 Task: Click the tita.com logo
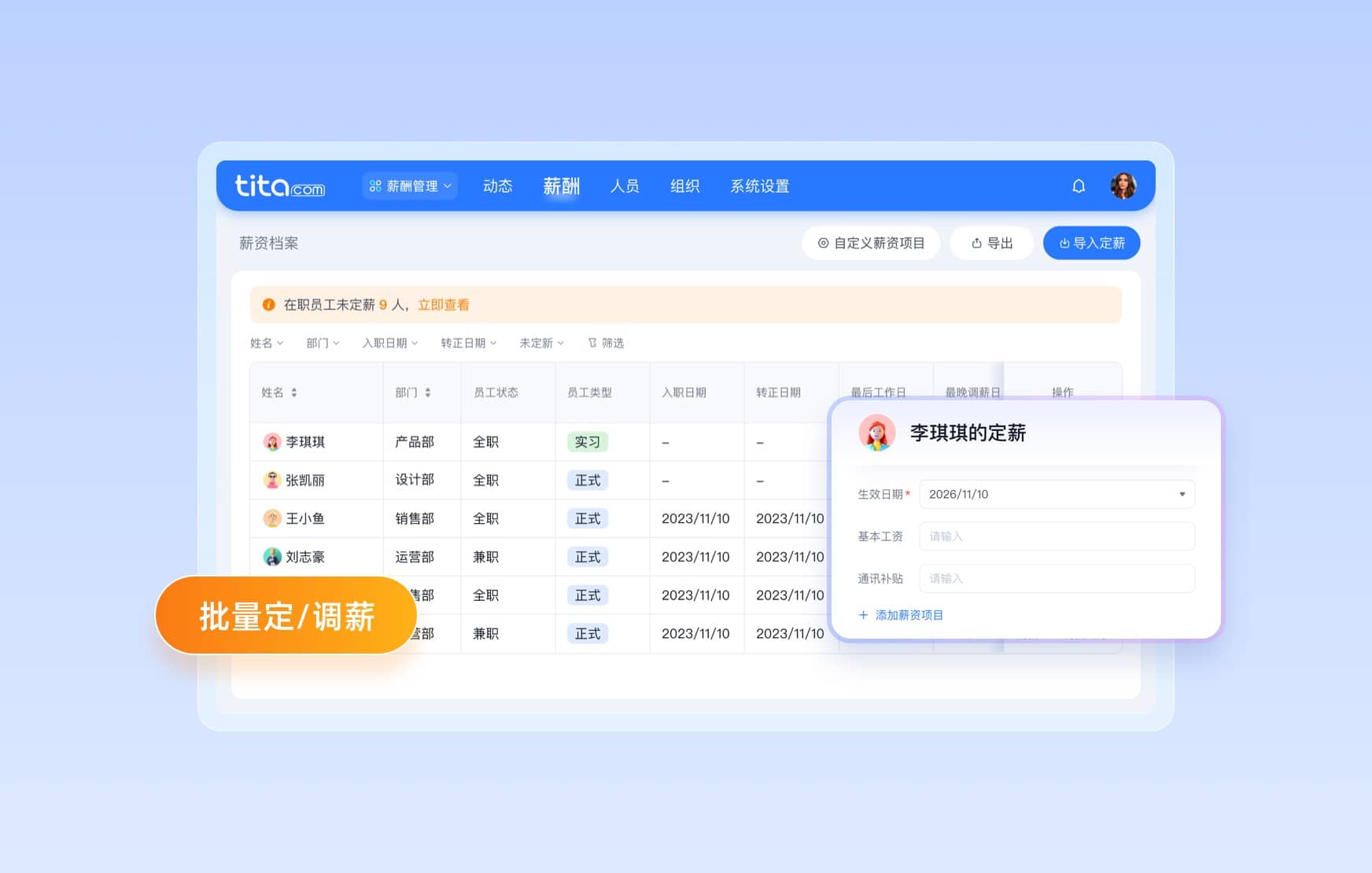point(280,186)
